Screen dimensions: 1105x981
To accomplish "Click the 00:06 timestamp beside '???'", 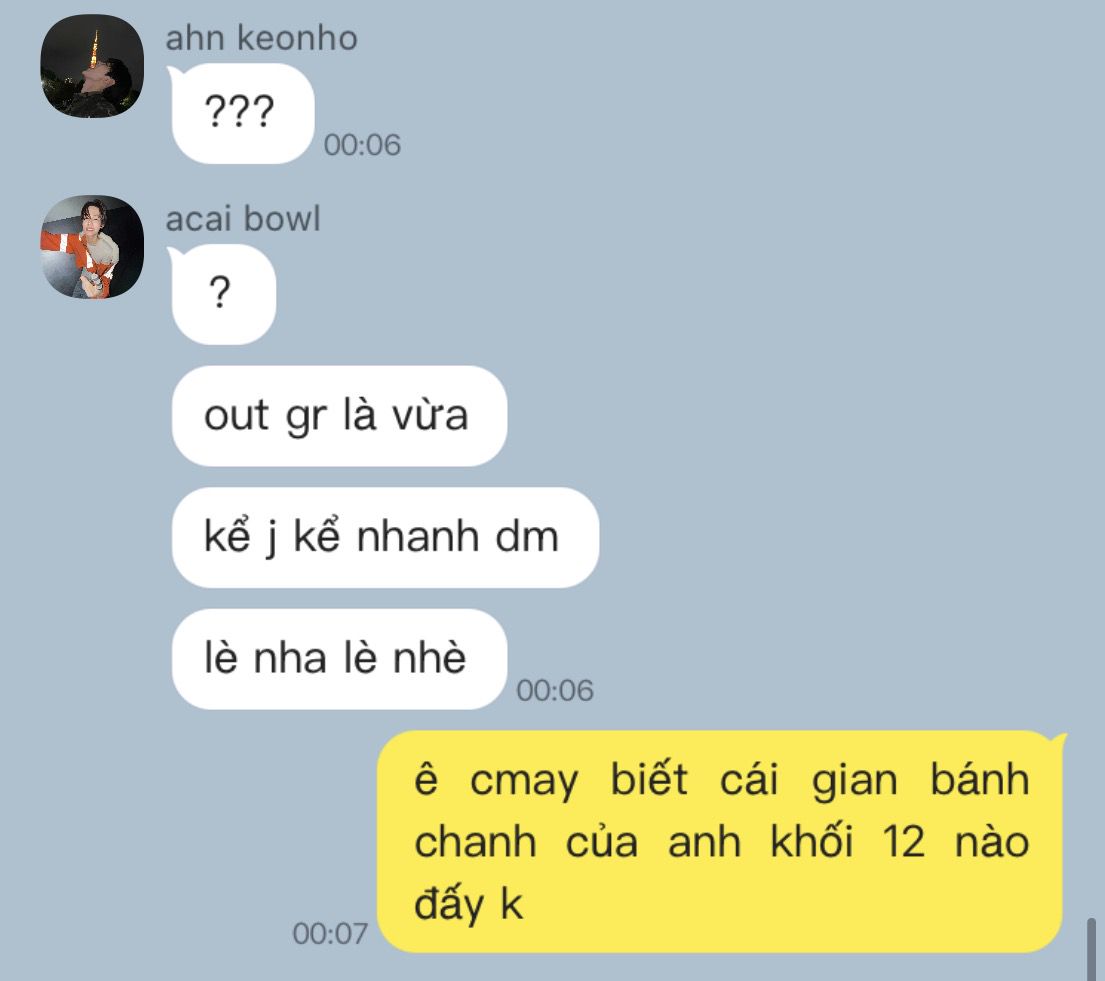I will 362,145.
